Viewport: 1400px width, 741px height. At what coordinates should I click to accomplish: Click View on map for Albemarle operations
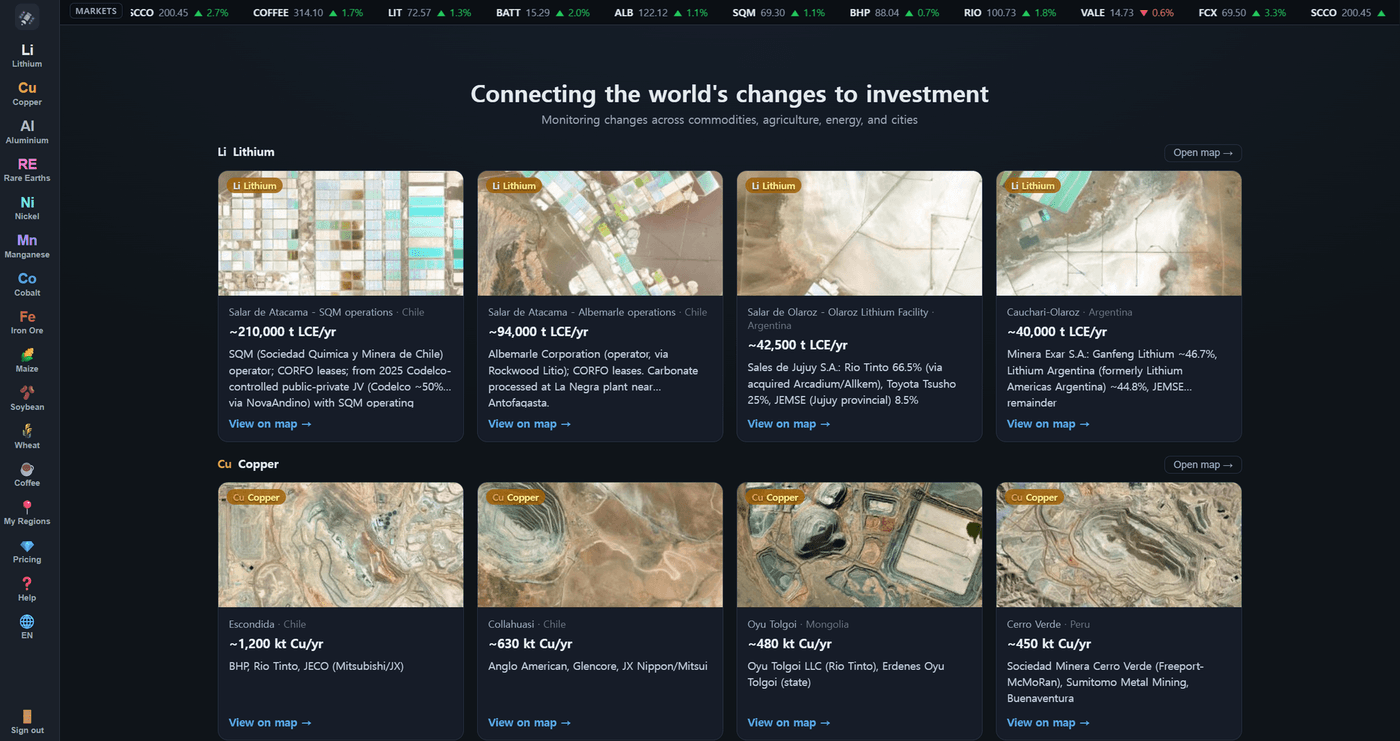tap(529, 424)
